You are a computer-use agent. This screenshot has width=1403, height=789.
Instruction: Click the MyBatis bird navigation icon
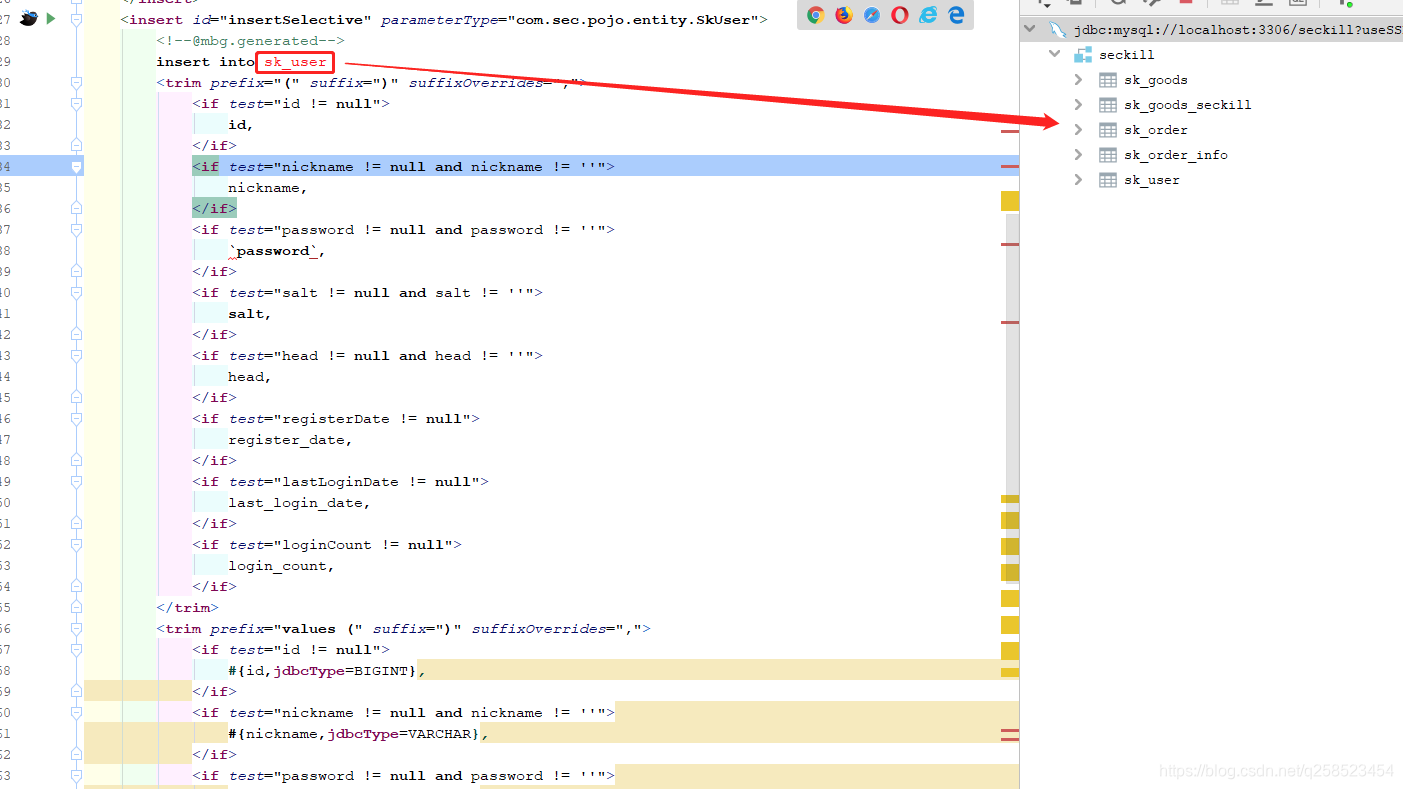coord(28,17)
